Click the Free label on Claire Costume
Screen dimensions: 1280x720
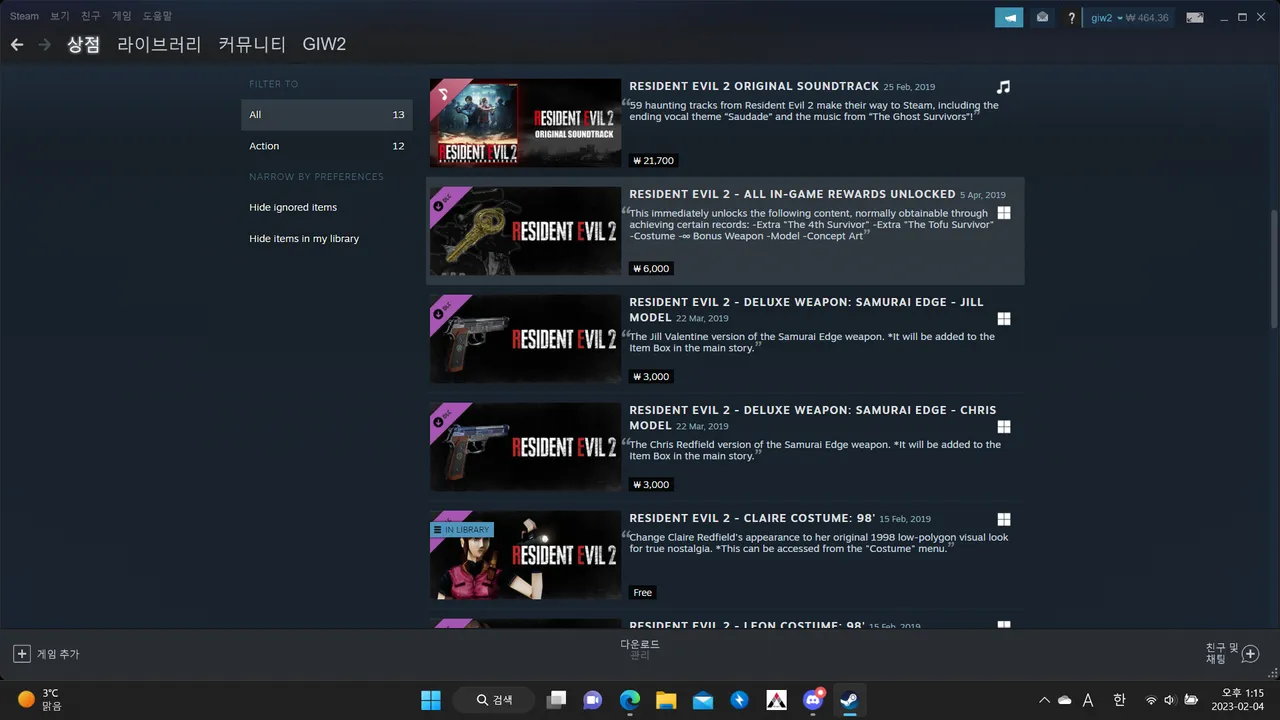[643, 593]
